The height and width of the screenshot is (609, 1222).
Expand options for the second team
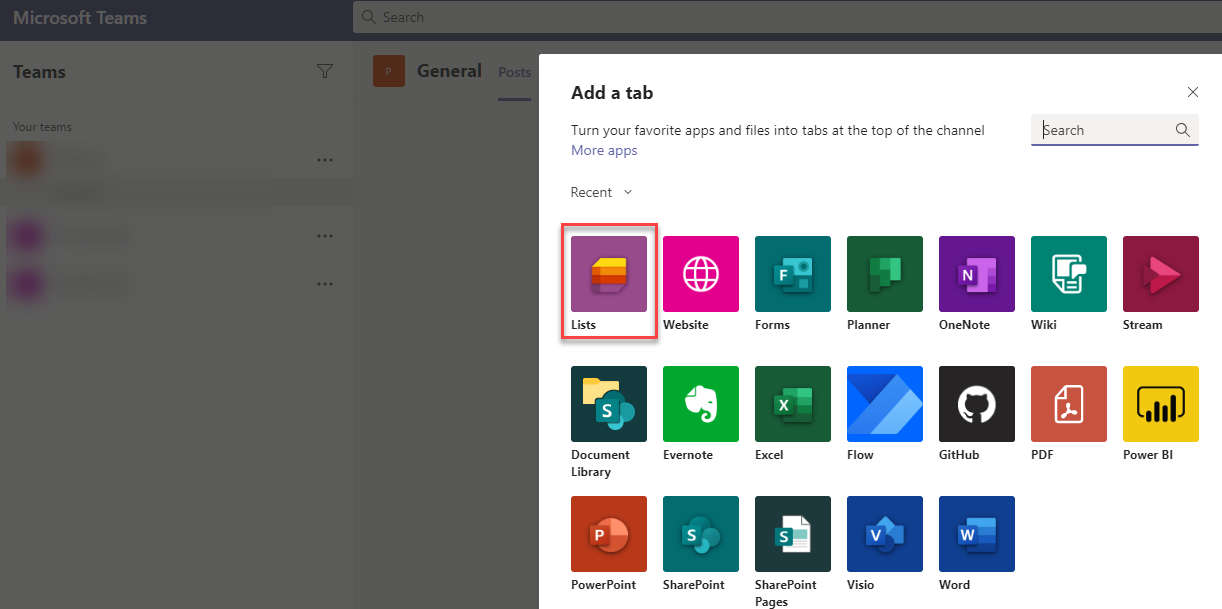tap(324, 235)
